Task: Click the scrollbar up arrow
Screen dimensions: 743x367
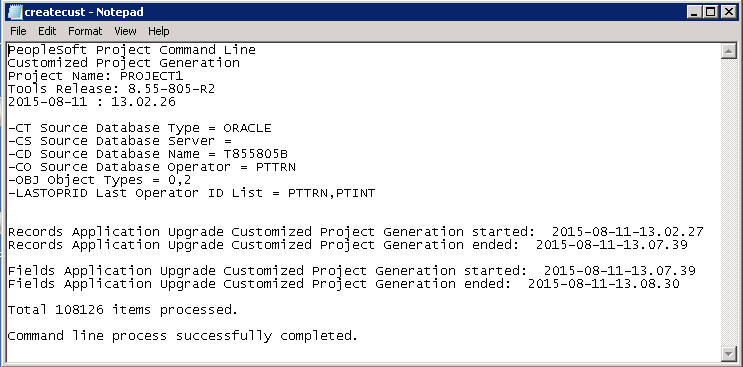Action: pos(728,51)
